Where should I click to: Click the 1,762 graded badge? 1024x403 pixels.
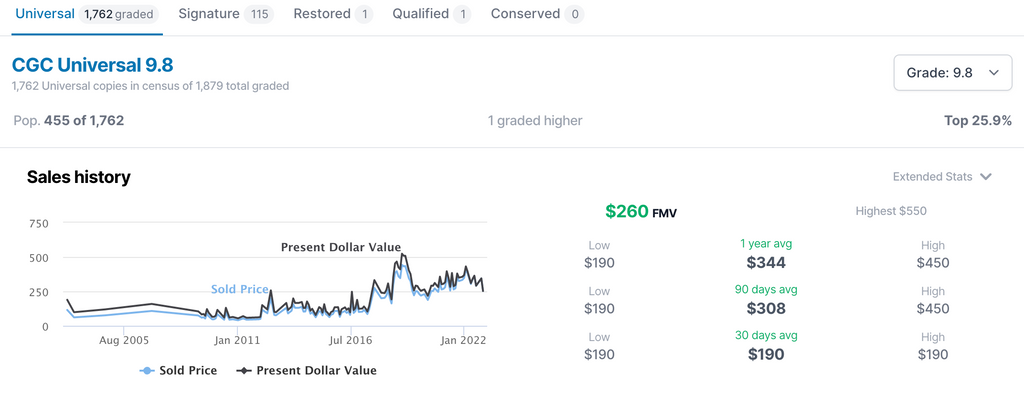[x=118, y=15]
